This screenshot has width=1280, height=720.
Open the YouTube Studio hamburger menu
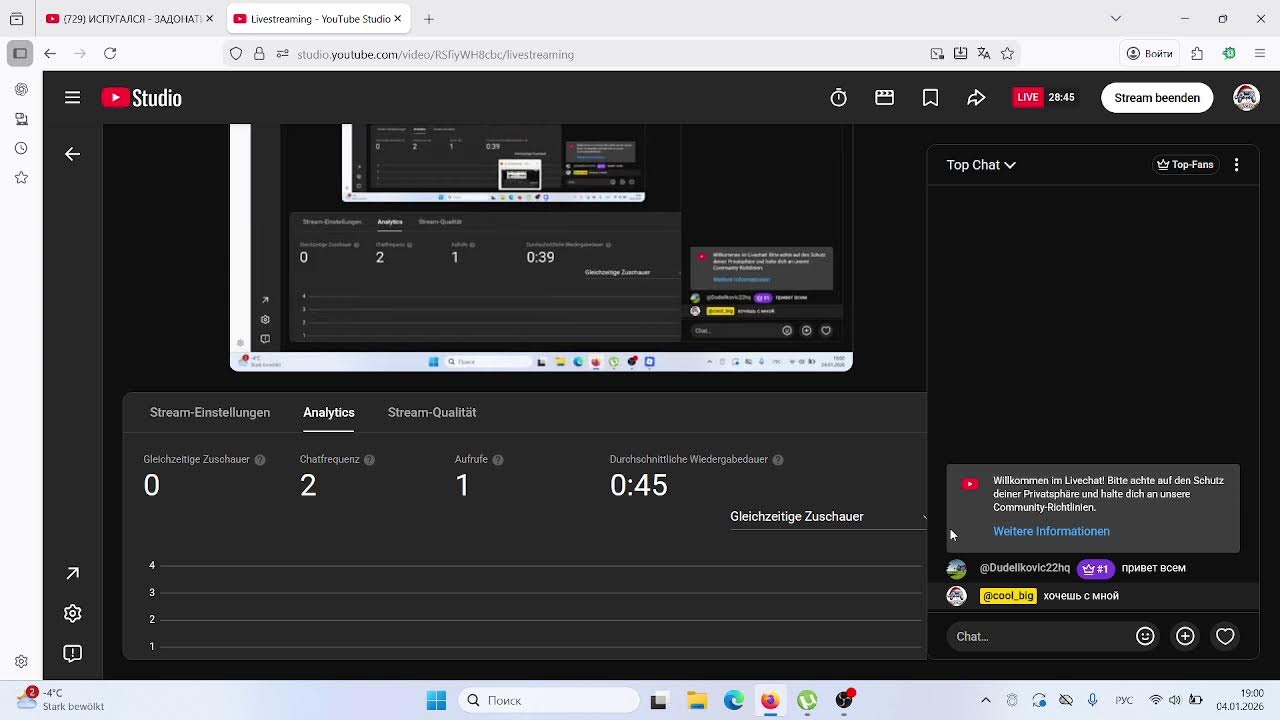coord(72,97)
